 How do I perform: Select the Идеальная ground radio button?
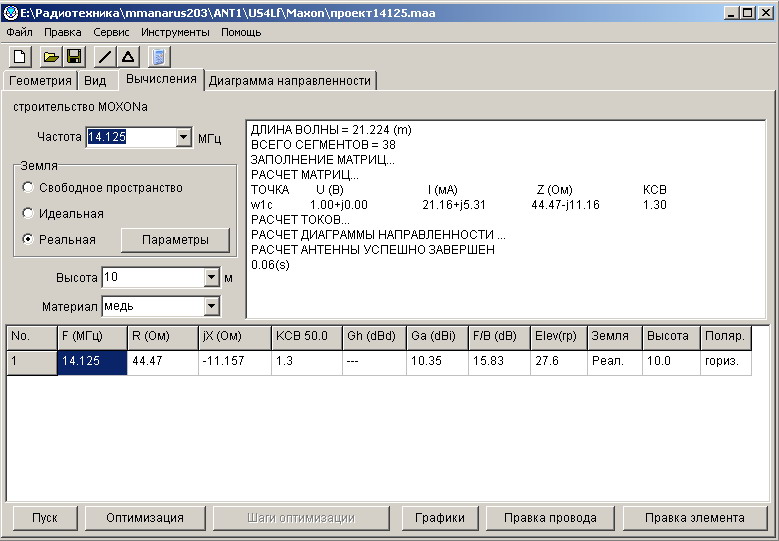28,214
